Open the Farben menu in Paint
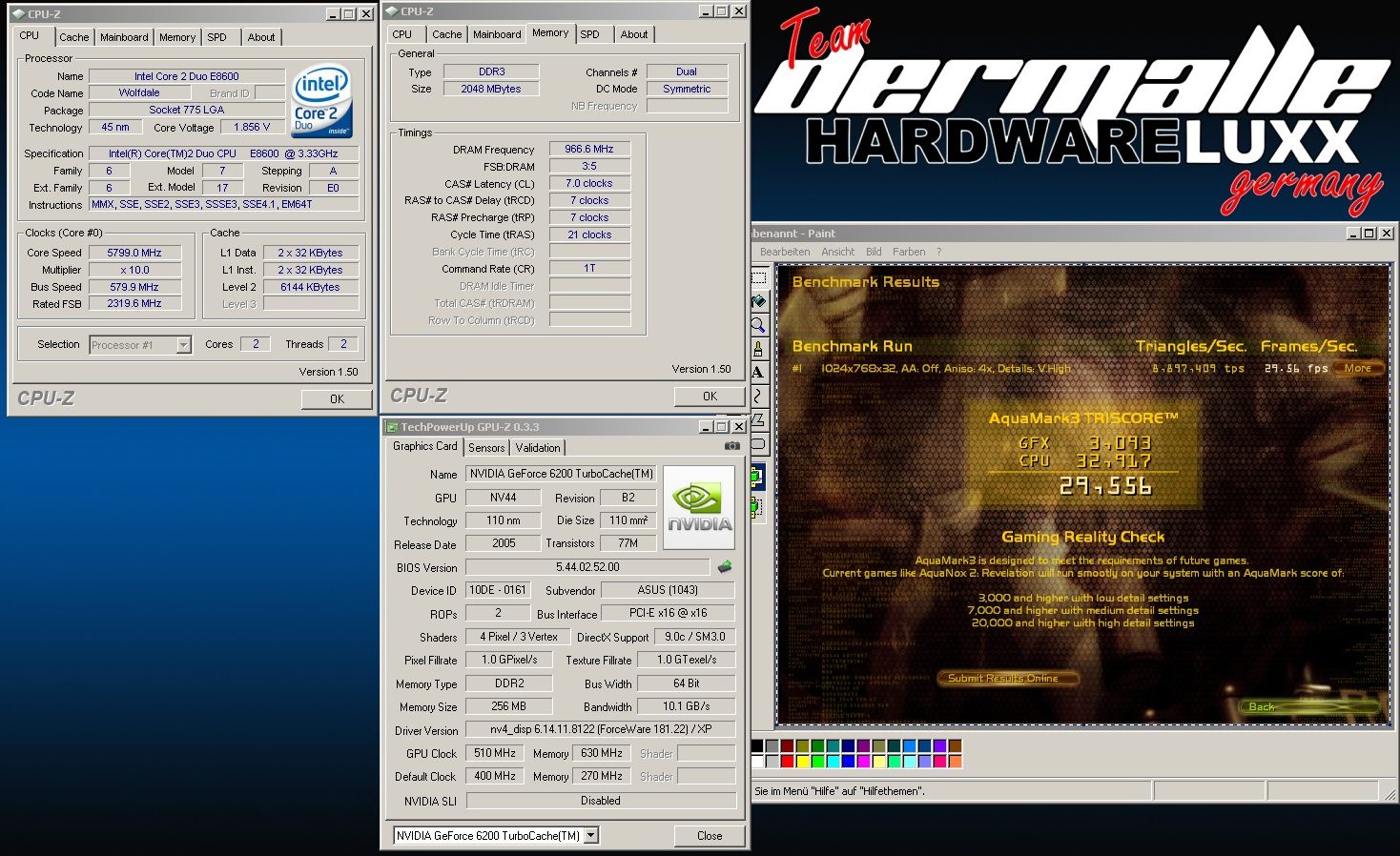The height and width of the screenshot is (856, 1400). click(909, 252)
